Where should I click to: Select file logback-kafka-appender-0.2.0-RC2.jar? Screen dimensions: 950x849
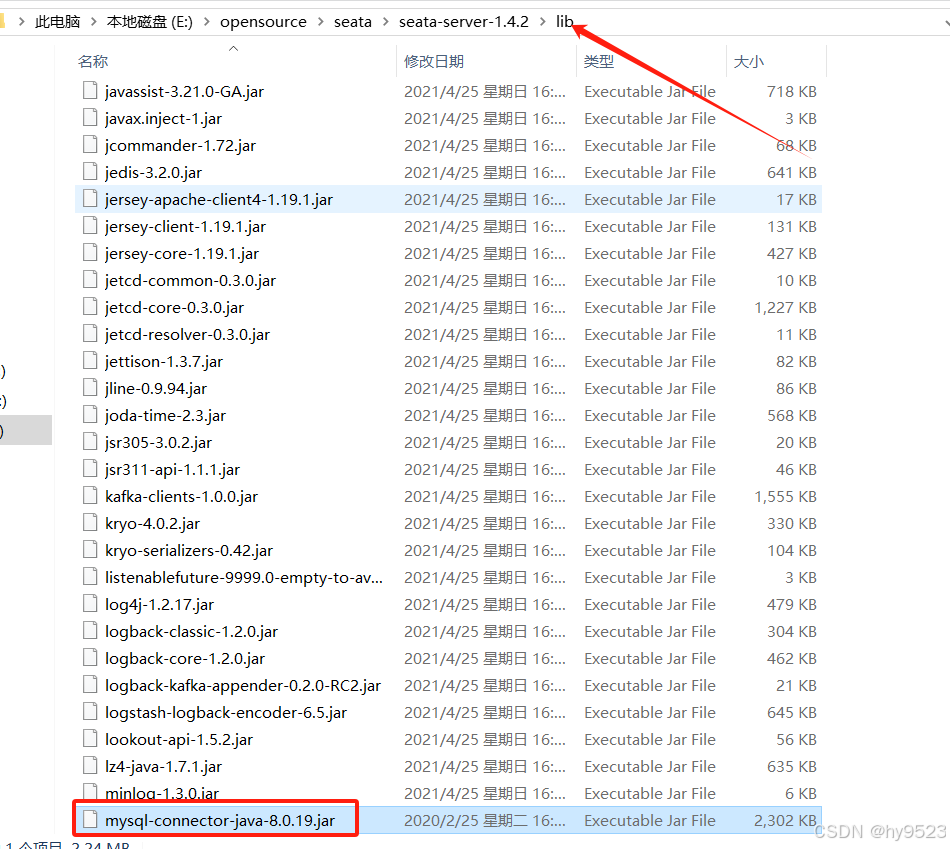pyautogui.click(x=243, y=685)
